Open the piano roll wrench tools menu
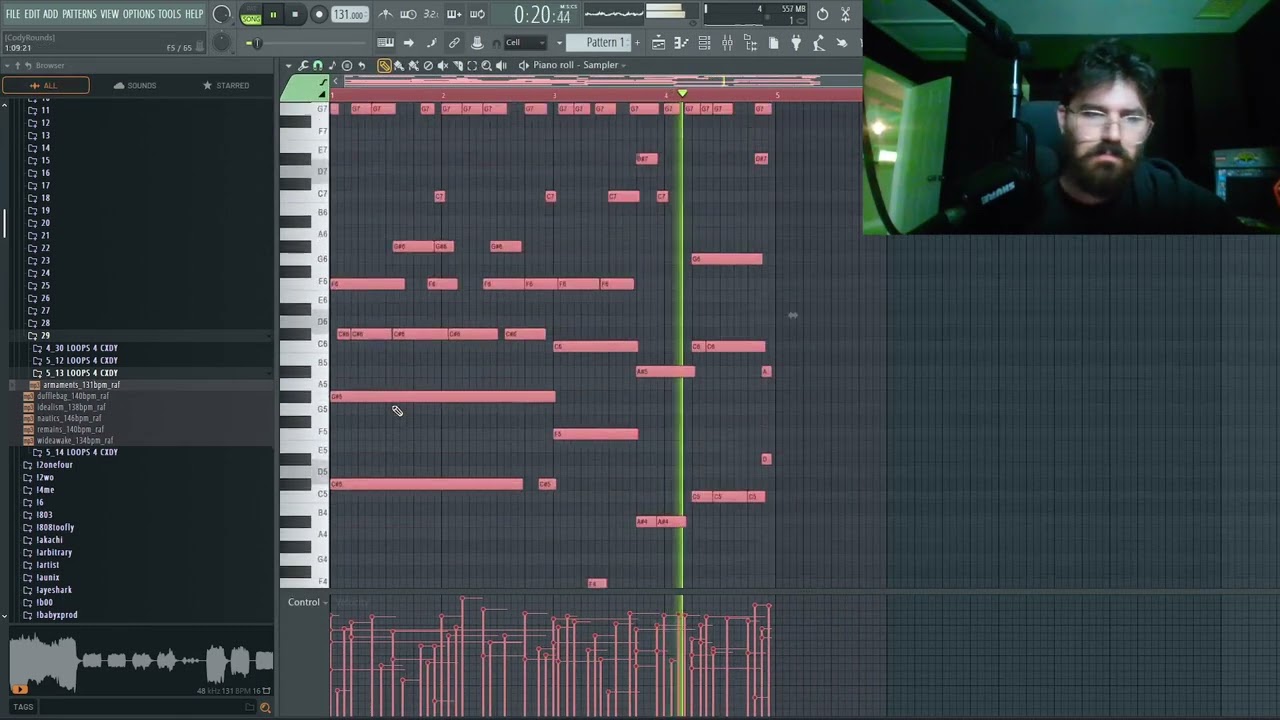Viewport: 1280px width, 720px height. pyautogui.click(x=304, y=66)
